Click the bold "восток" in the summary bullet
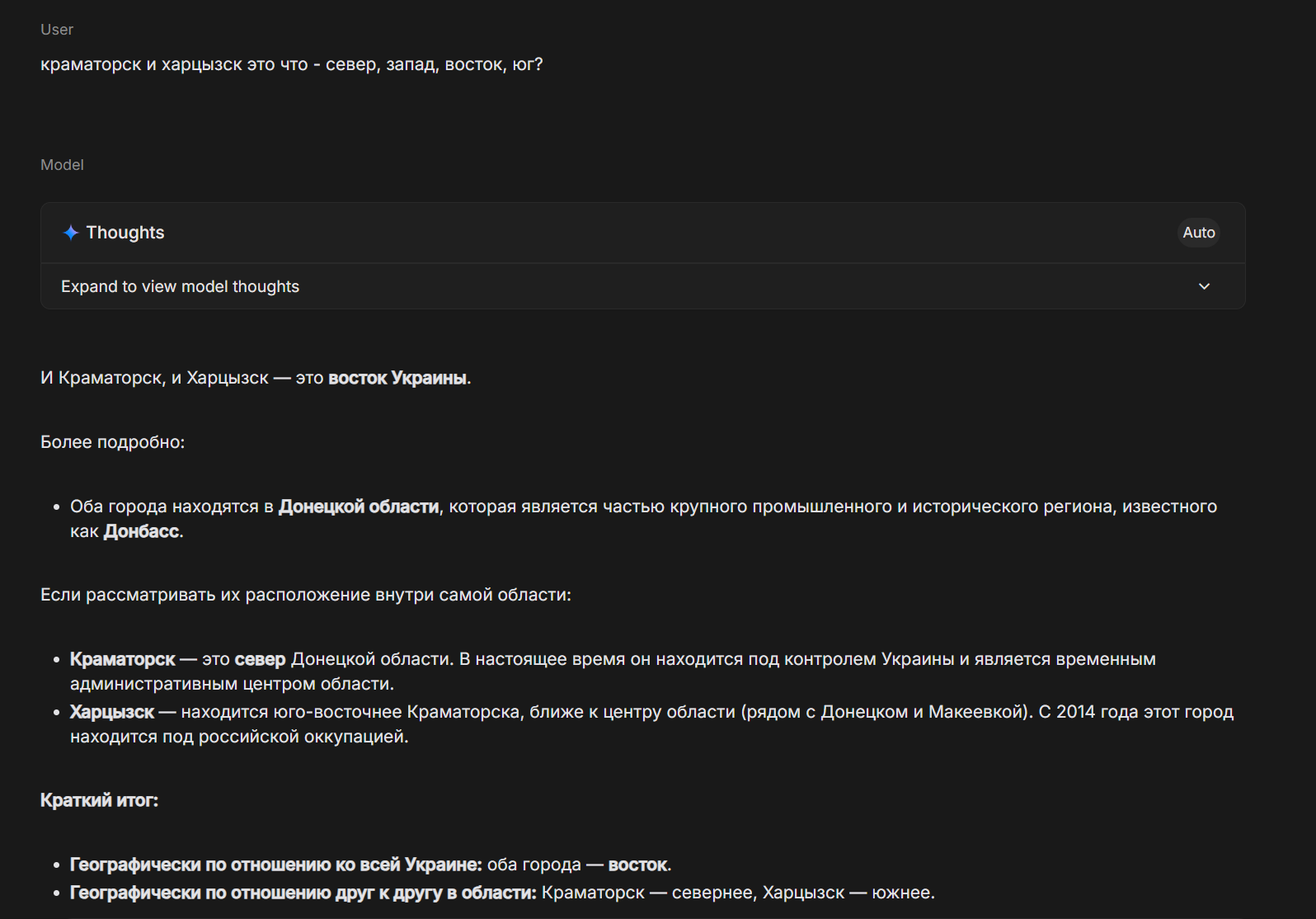The height and width of the screenshot is (919, 1316). coord(637,865)
